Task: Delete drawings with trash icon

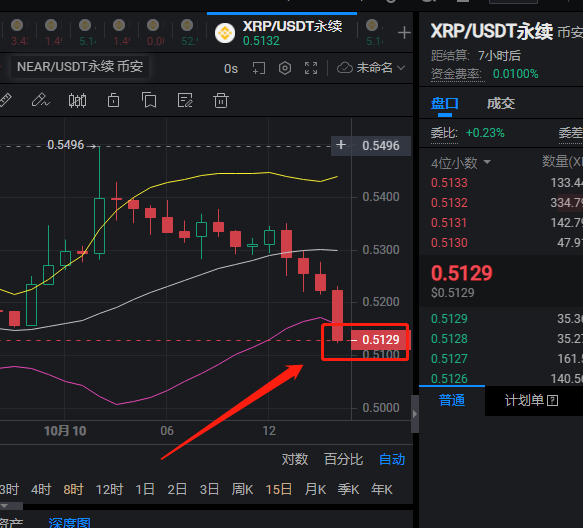Action: 221,100
